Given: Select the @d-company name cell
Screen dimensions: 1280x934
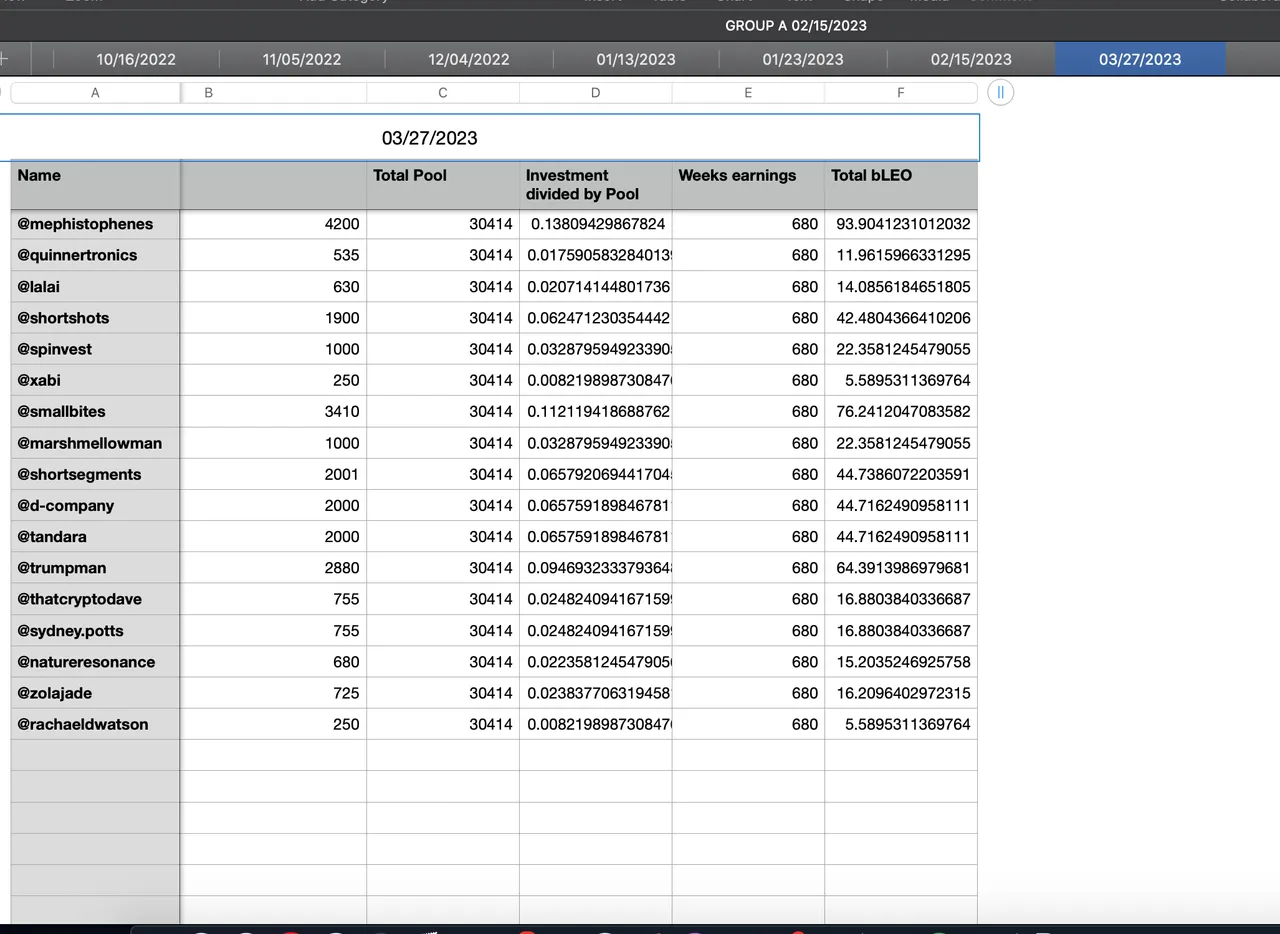Looking at the screenshot, I should 96,505.
